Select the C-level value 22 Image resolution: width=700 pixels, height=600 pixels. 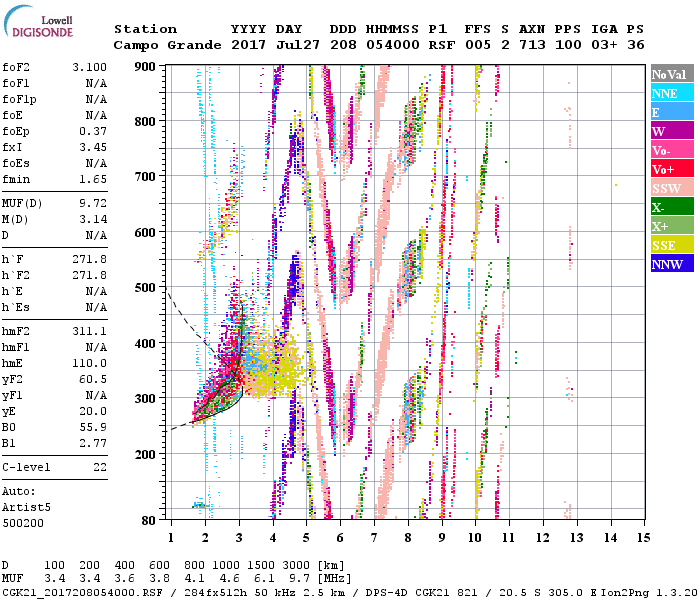[x=100, y=467]
